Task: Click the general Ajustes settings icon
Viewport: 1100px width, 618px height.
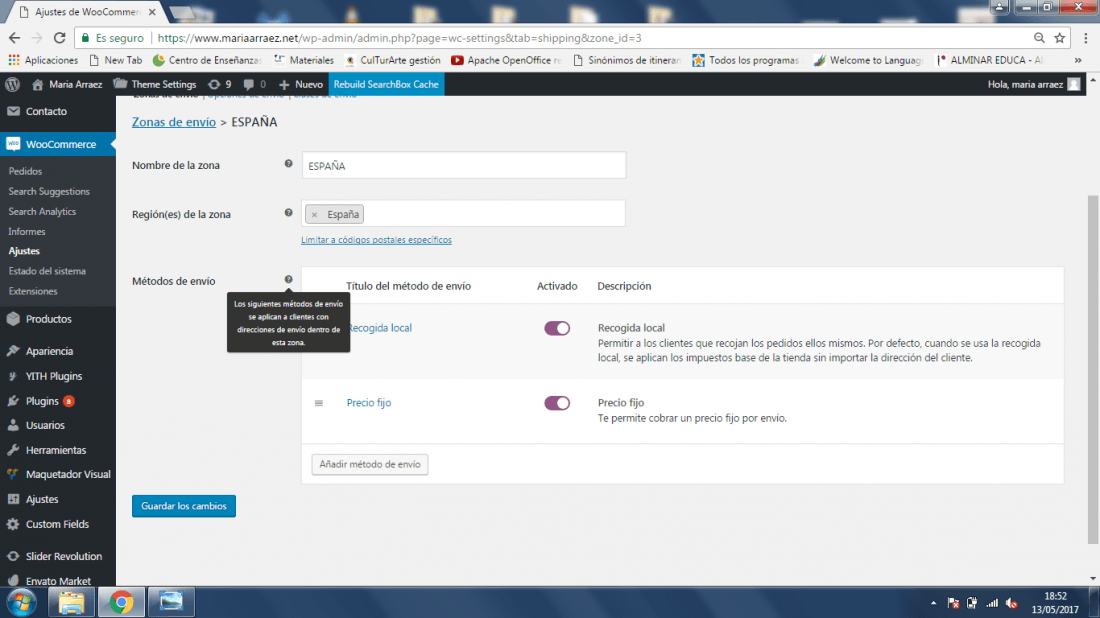Action: point(13,499)
